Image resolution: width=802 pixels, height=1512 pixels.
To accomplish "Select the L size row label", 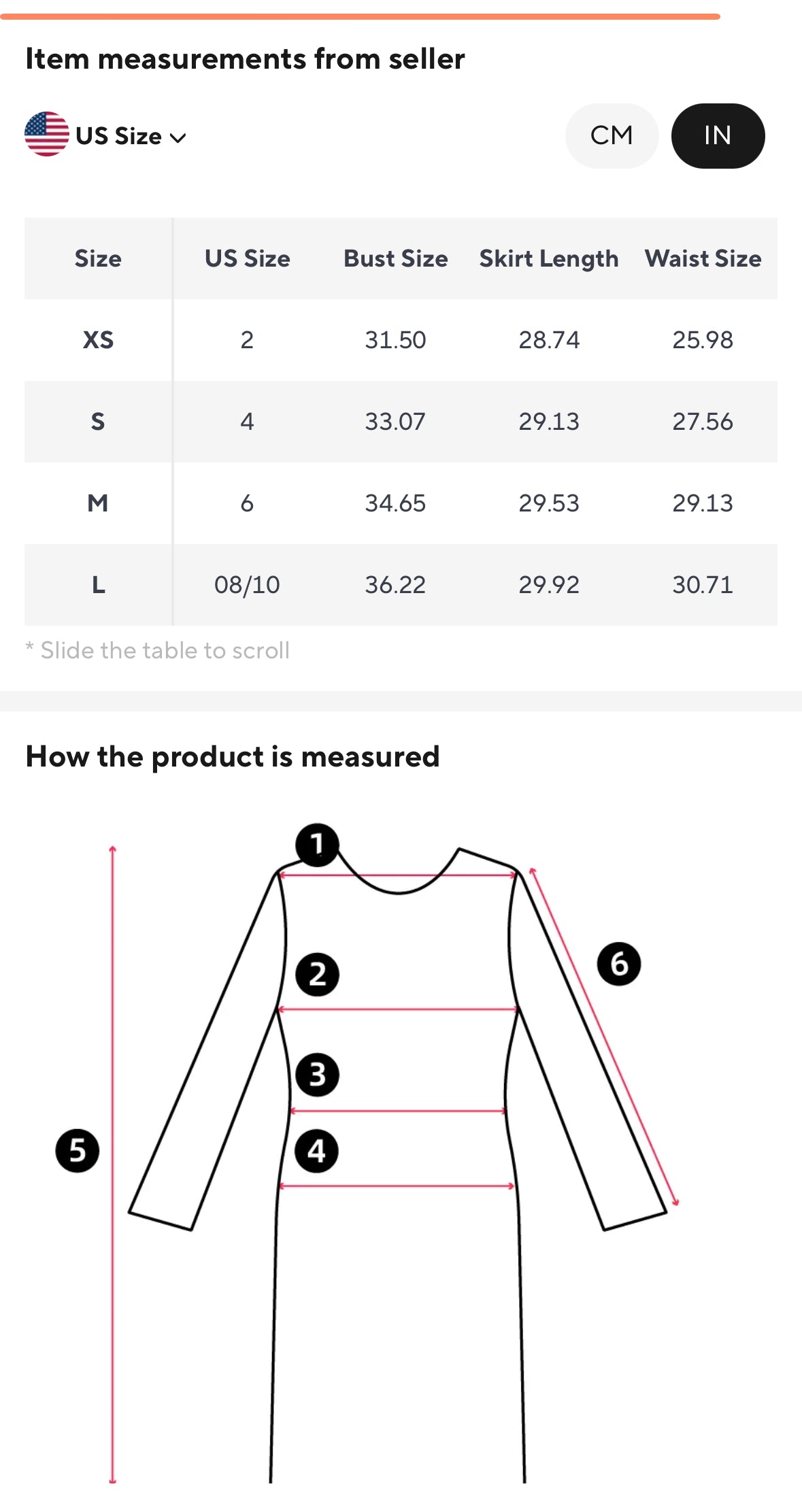I will tap(98, 585).
